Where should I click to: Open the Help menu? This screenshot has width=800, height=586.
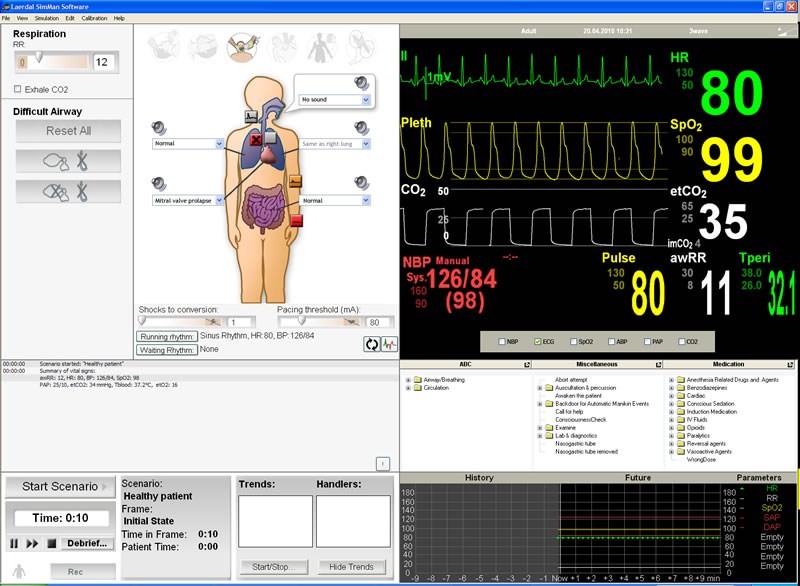(x=119, y=18)
